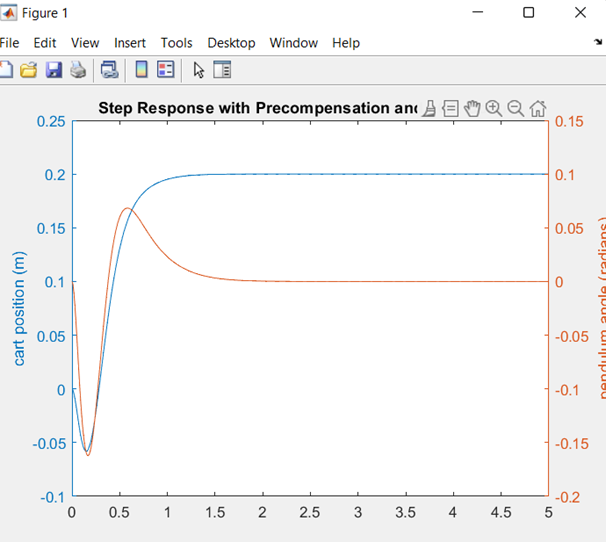Click the x-axis tick label 4.5
The image size is (606, 542).
(x=501, y=513)
